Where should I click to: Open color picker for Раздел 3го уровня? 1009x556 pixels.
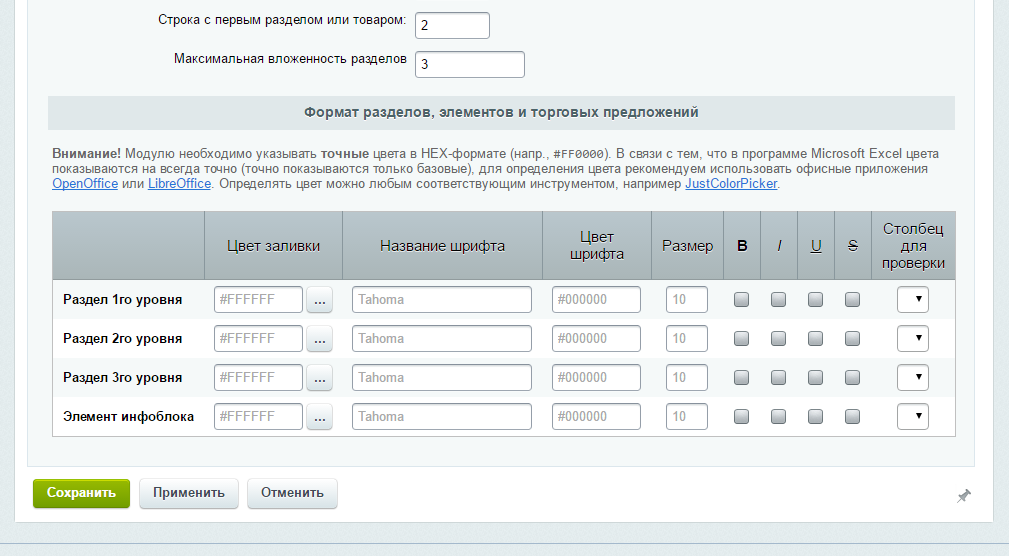point(319,378)
